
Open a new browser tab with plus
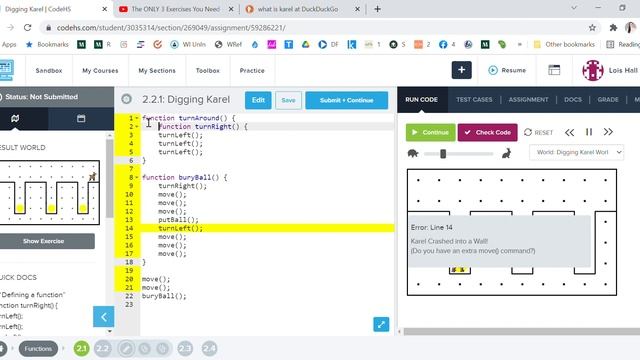pyautogui.click(x=377, y=9)
